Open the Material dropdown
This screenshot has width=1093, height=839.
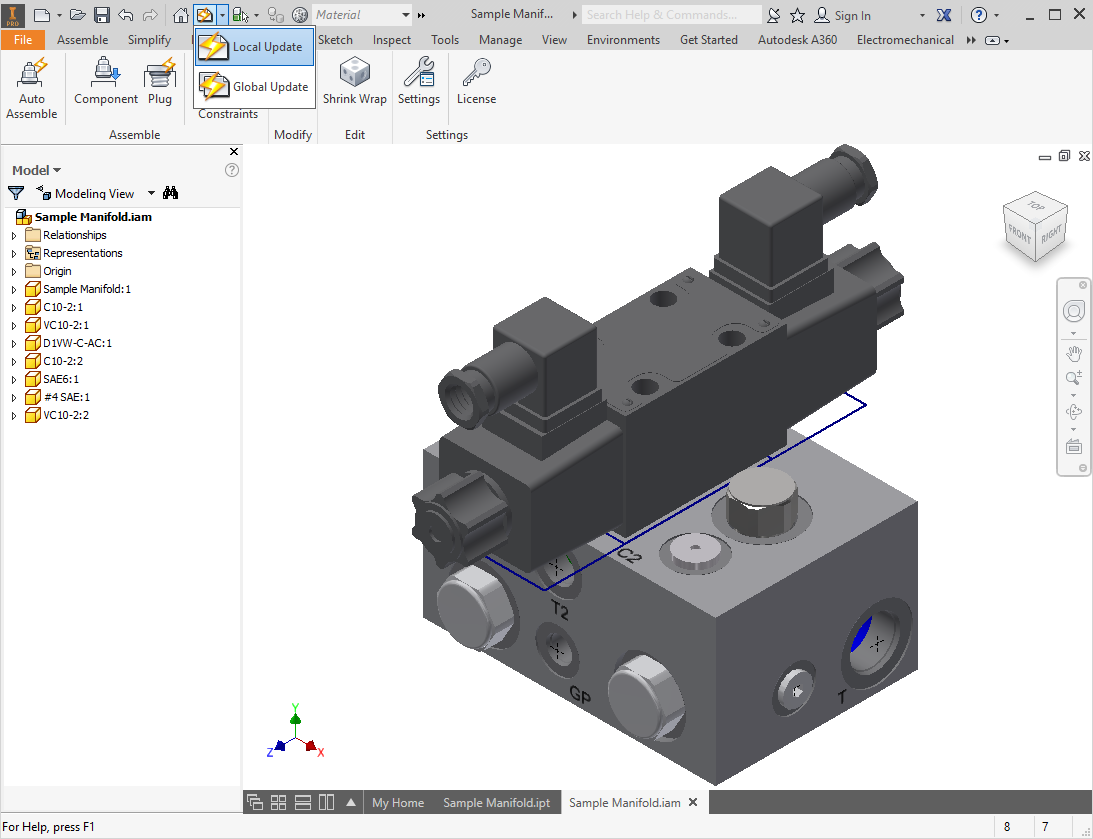405,15
